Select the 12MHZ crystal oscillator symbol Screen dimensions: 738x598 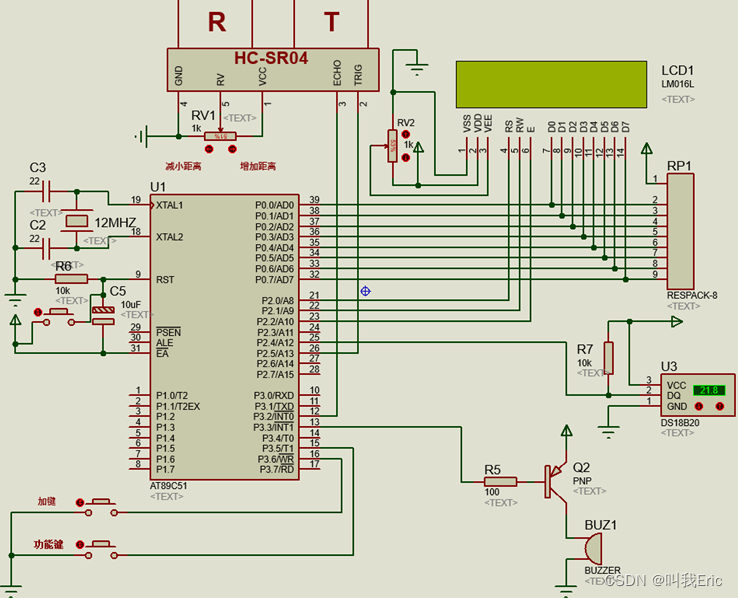77,220
